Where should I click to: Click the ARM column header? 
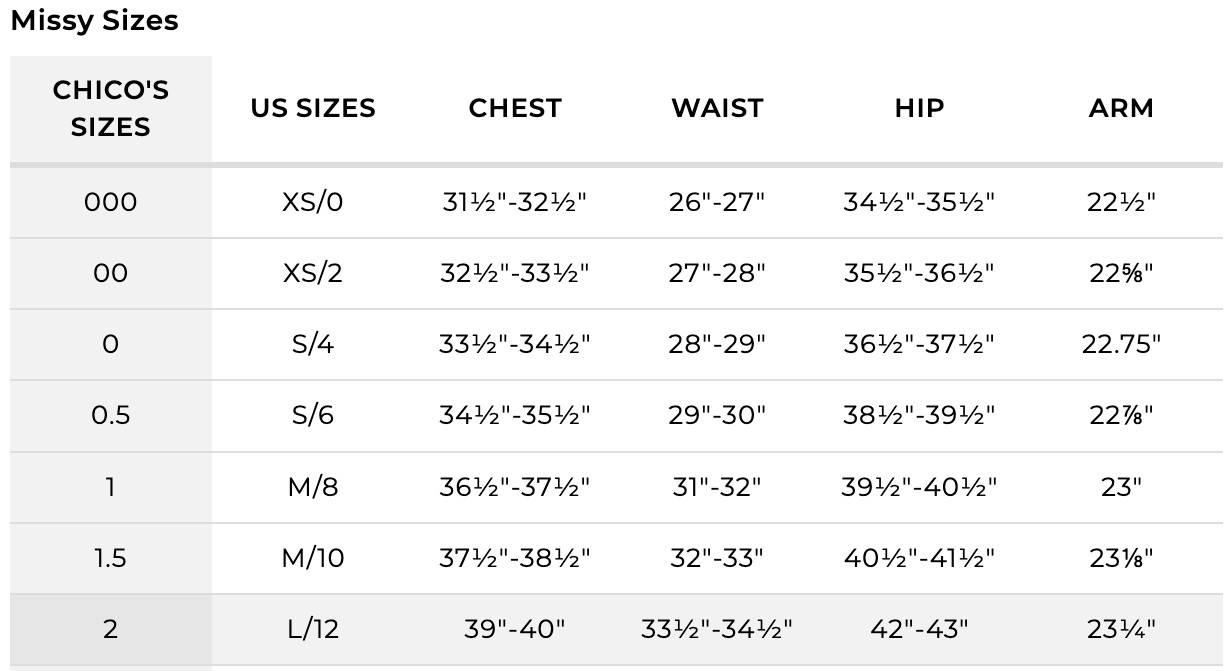[1121, 108]
